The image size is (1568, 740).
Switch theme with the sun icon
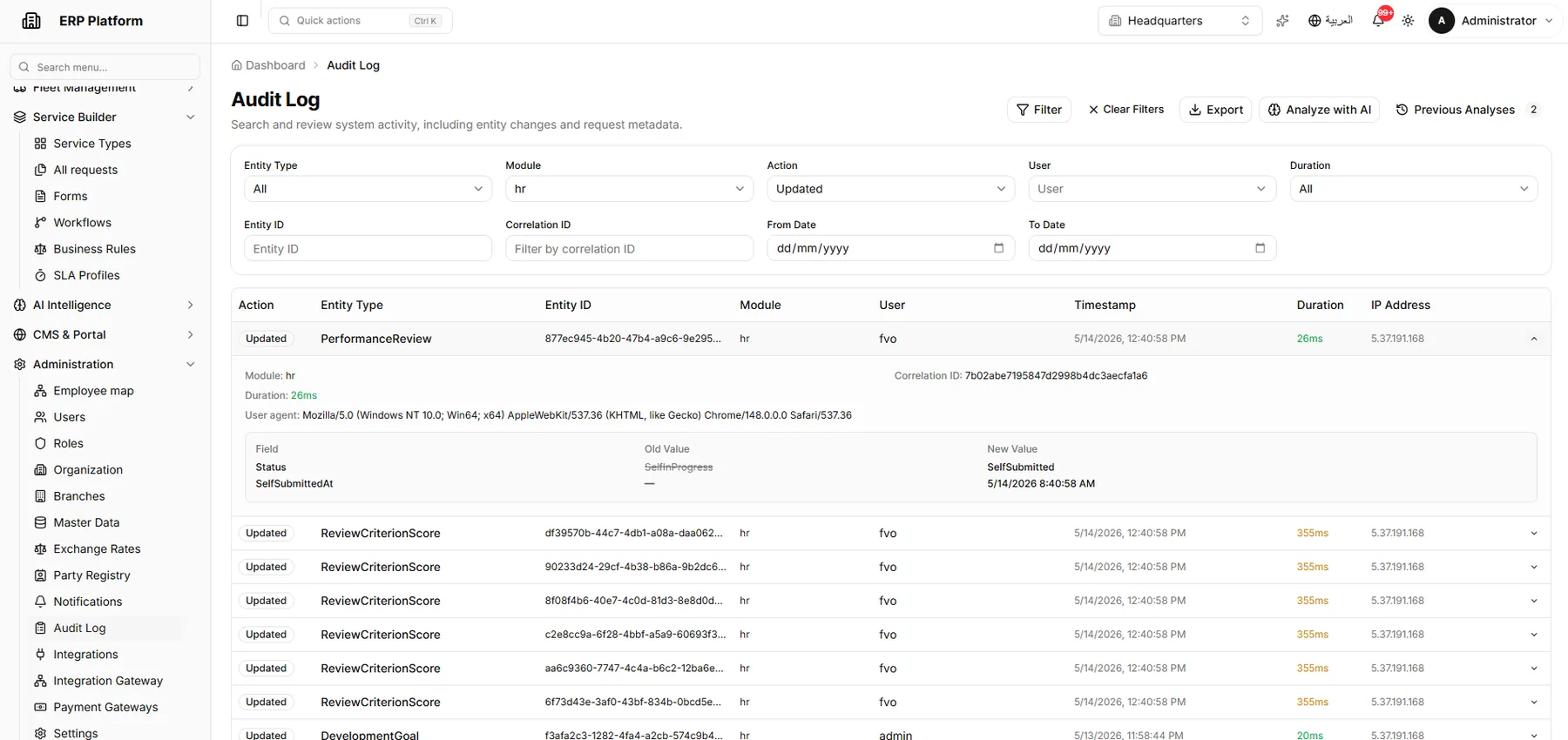pos(1408,21)
